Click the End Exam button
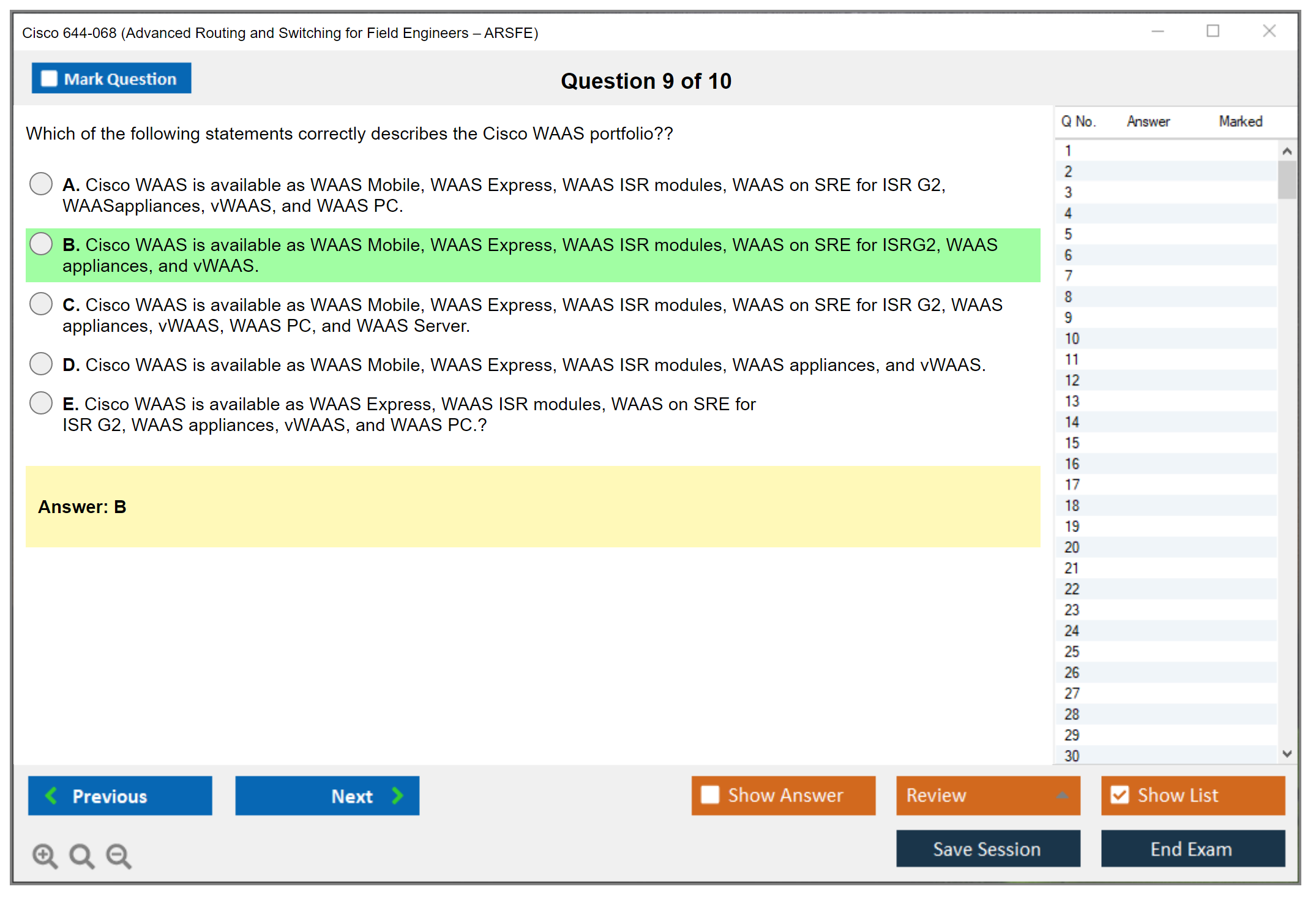1316x900 pixels. coord(1192,849)
